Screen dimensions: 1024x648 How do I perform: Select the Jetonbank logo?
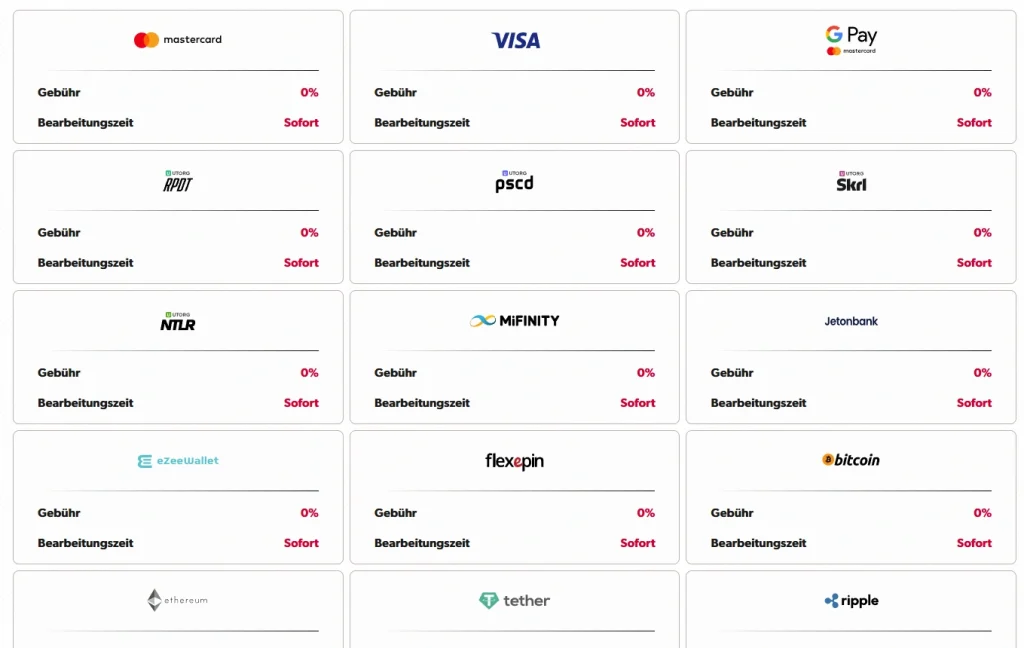tap(850, 321)
